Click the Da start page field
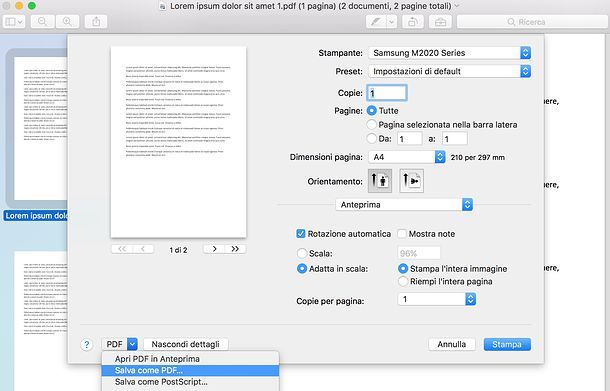 click(x=410, y=139)
